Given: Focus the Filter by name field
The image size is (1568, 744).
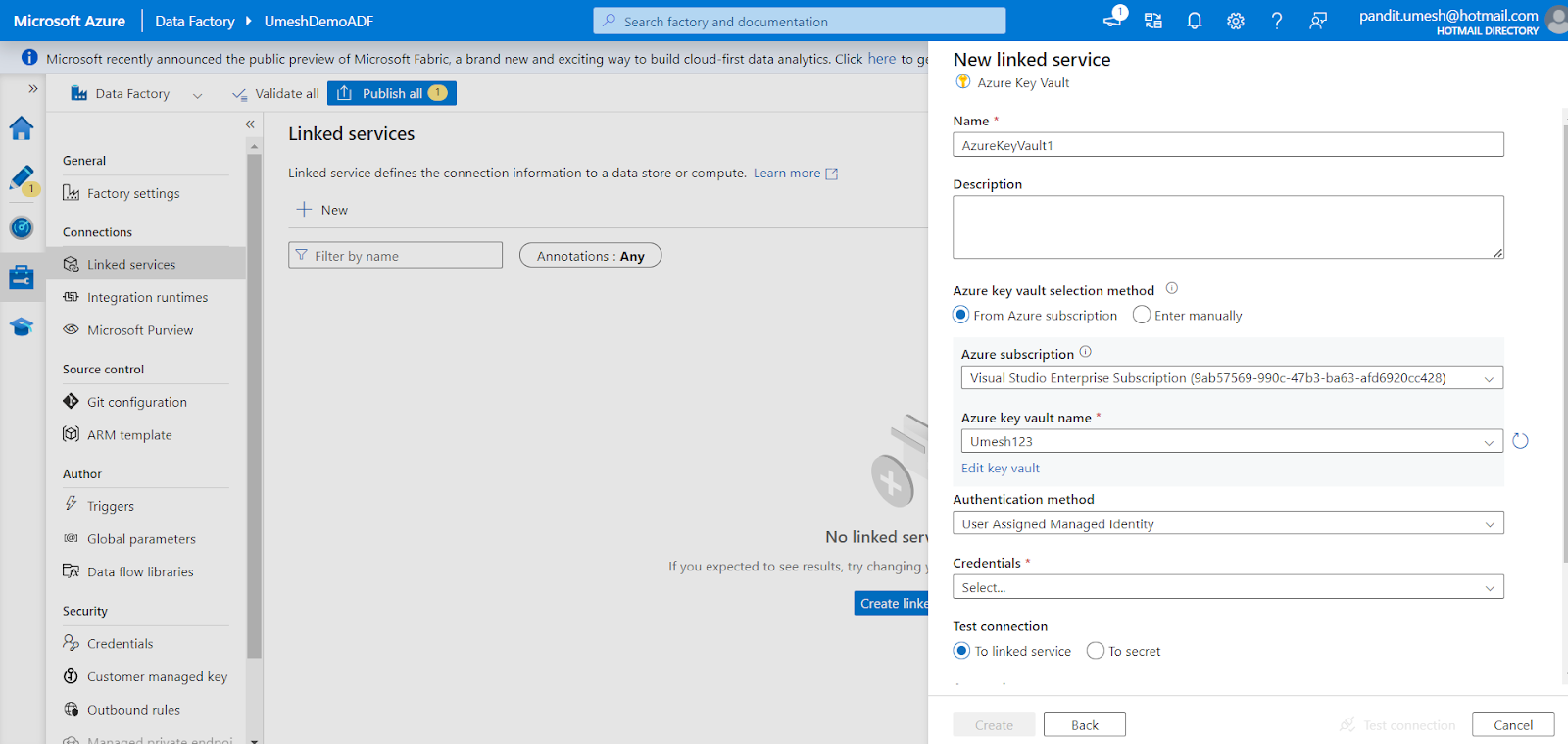Looking at the screenshot, I should [395, 255].
